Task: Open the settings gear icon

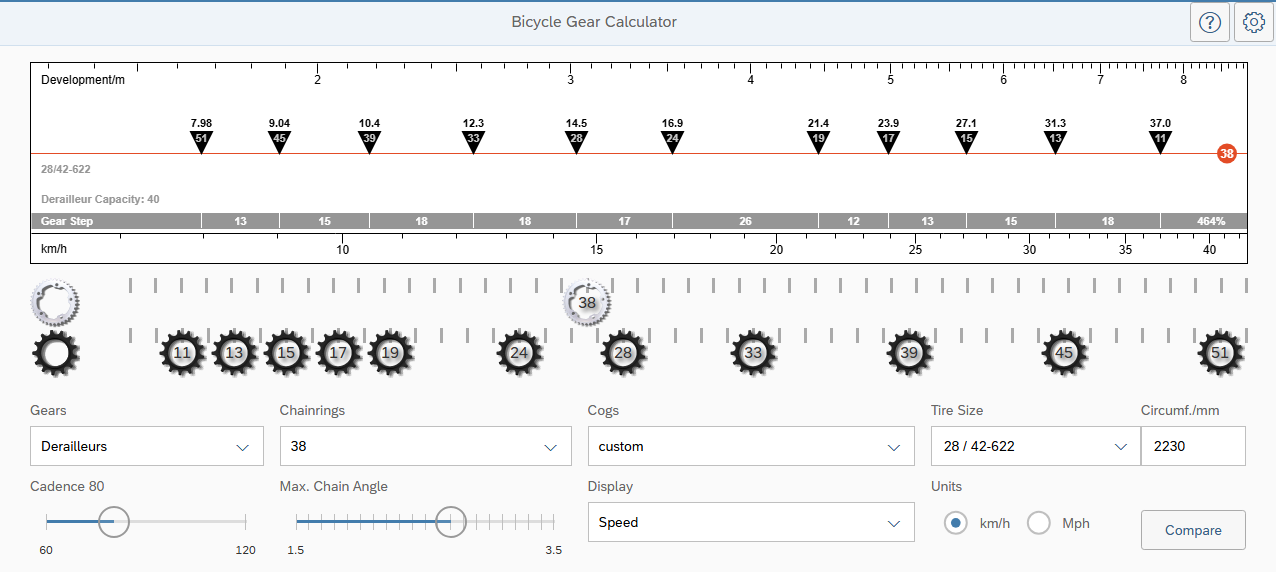Action: coord(1254,22)
